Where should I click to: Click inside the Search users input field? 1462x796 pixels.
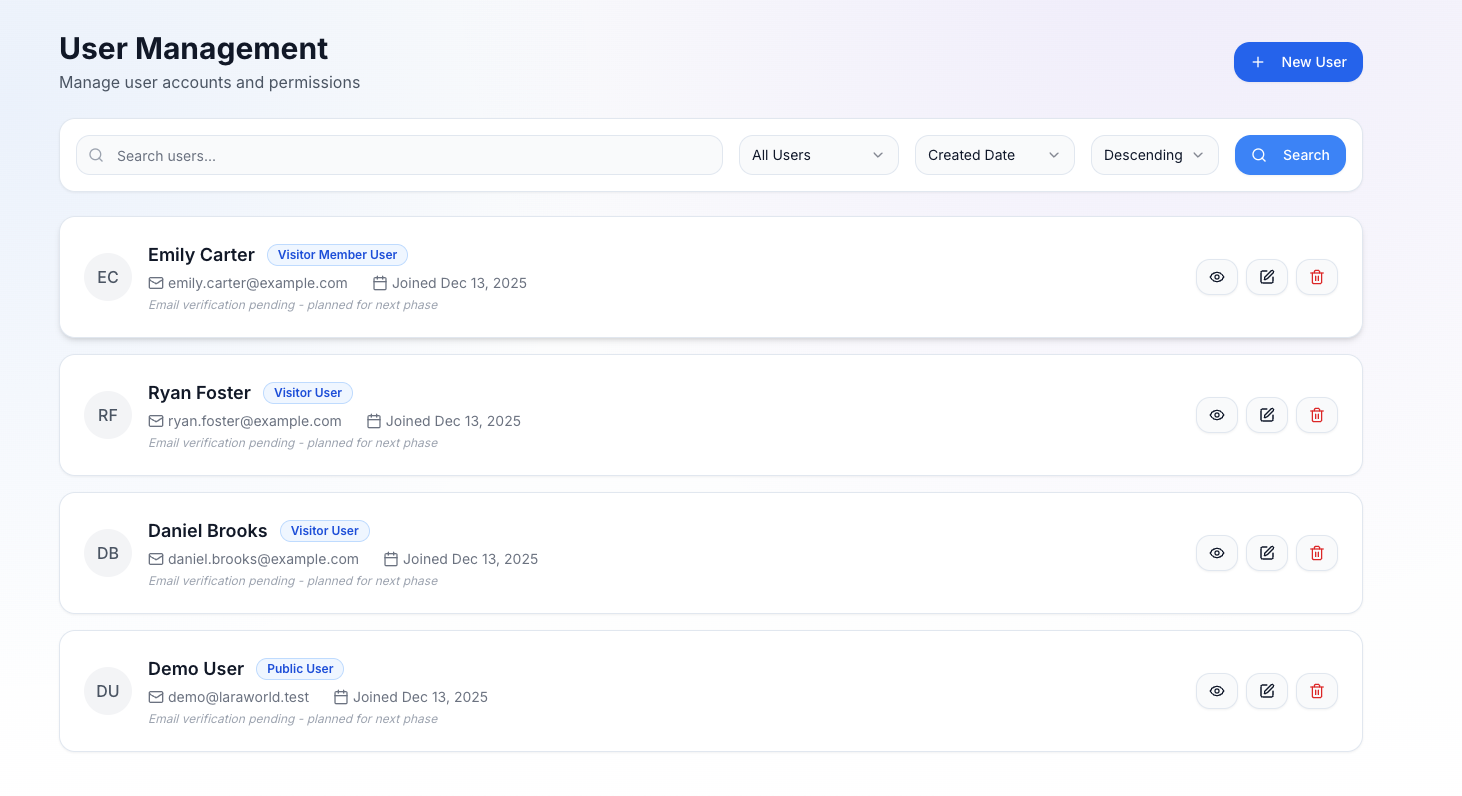[x=399, y=155]
